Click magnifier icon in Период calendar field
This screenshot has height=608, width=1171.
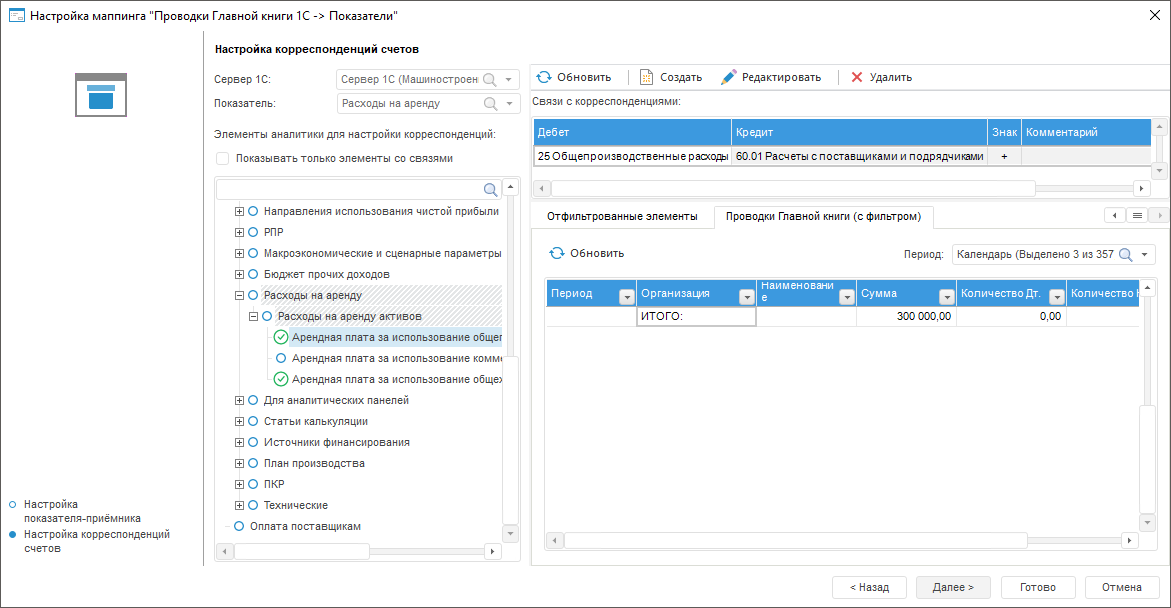click(x=1126, y=254)
